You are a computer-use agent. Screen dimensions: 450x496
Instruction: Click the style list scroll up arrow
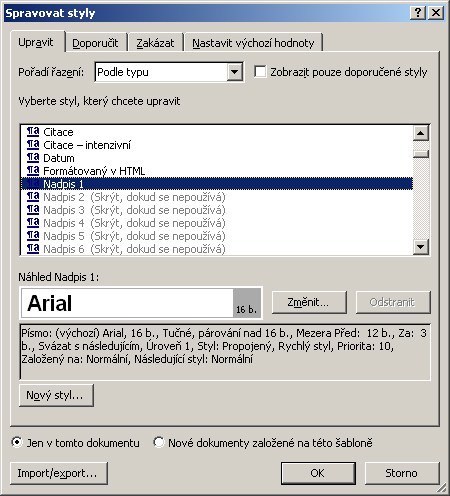click(421, 133)
